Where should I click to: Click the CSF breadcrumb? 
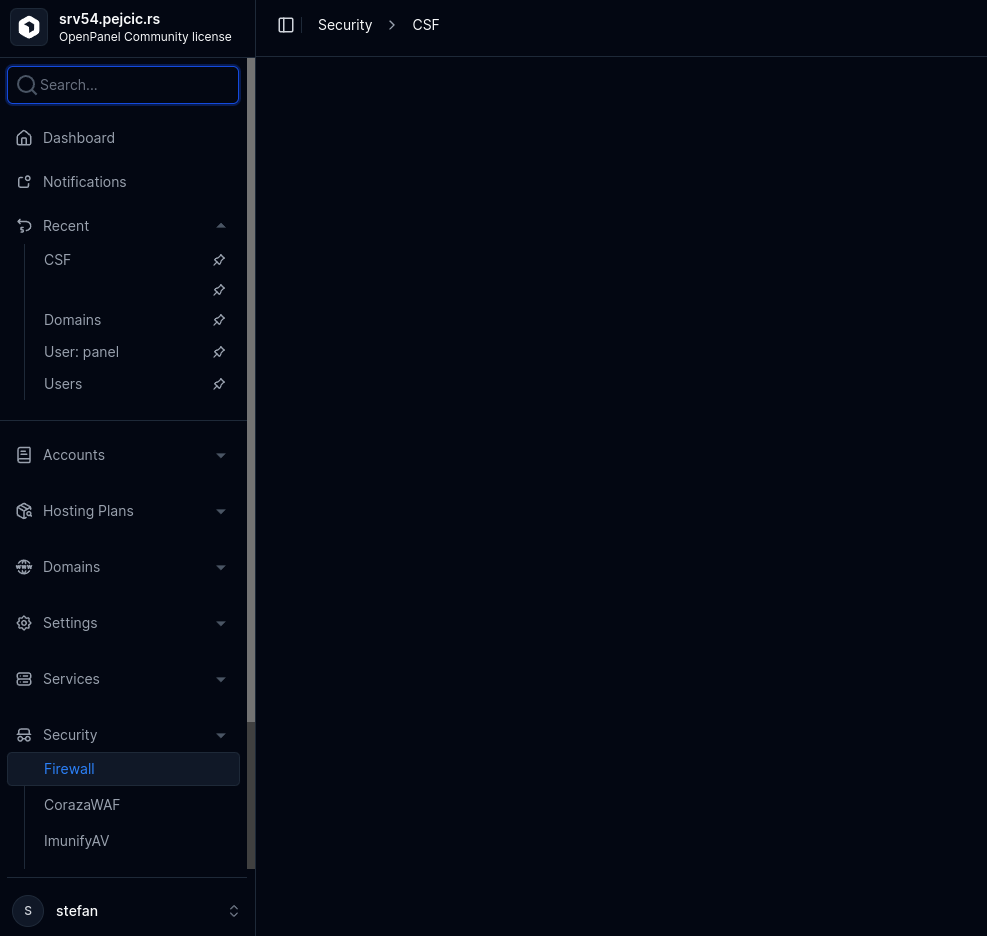[x=426, y=25]
